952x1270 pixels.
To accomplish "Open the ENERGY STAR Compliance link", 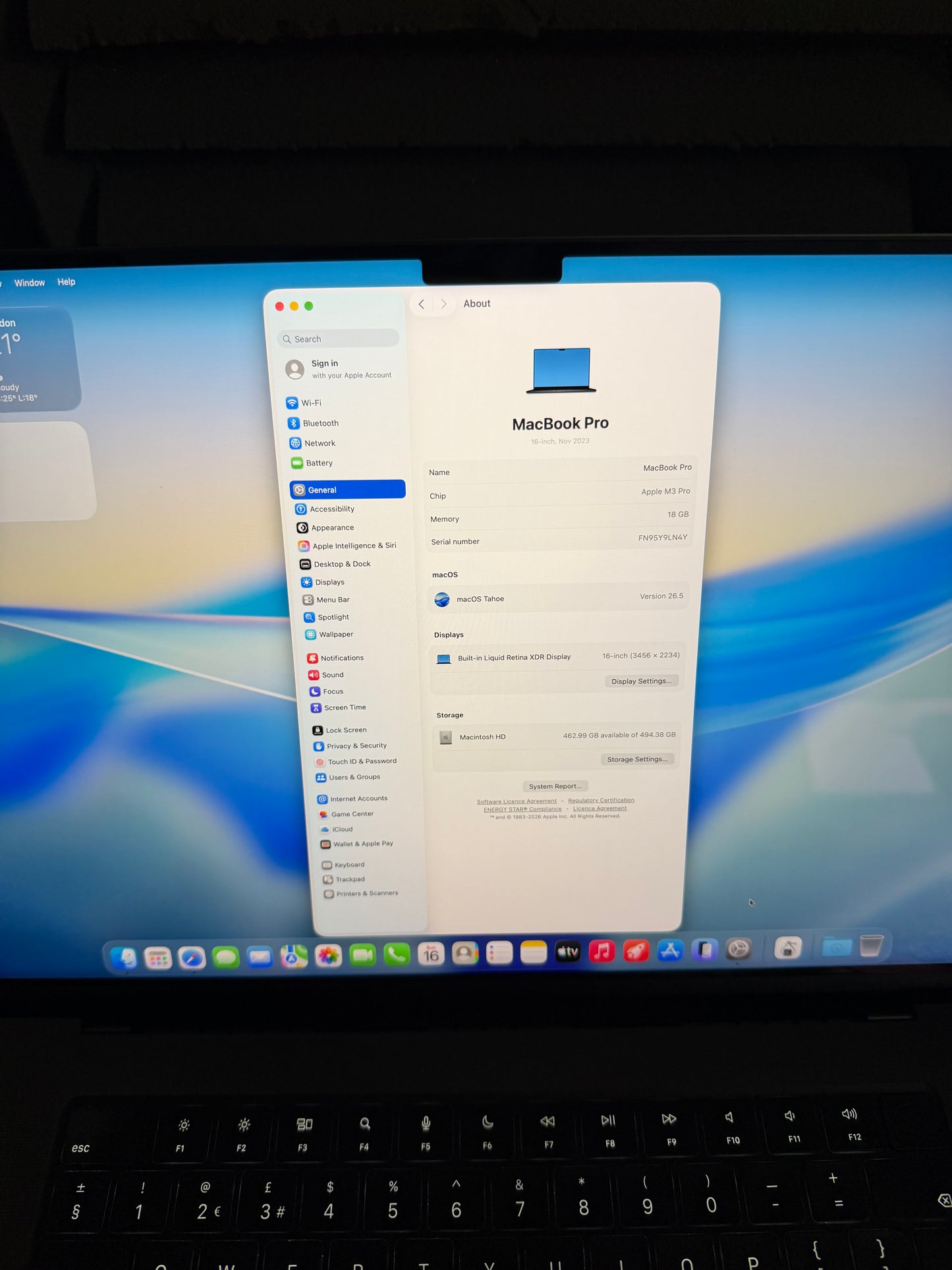I will (522, 809).
